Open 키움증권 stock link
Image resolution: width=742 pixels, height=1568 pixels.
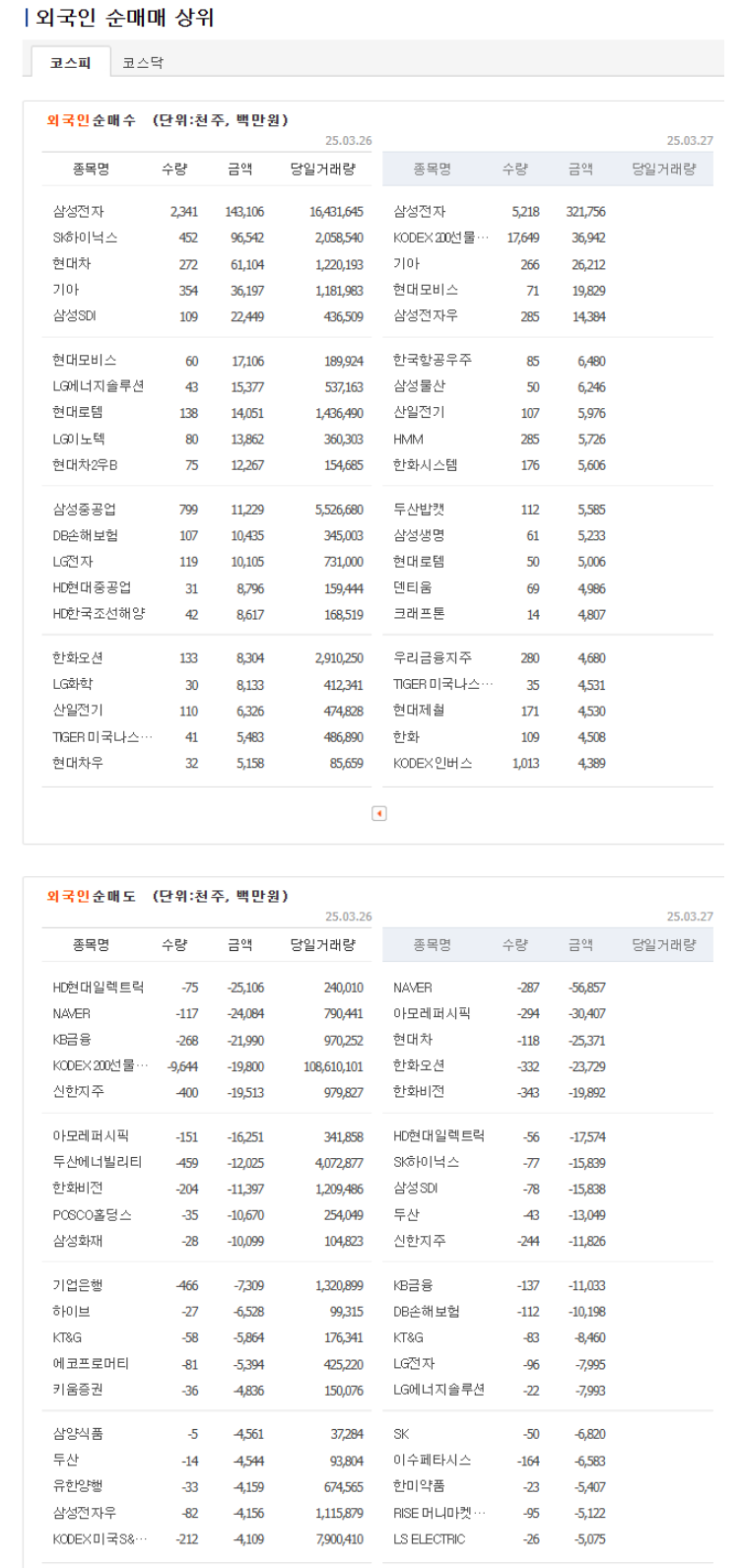point(78,1390)
